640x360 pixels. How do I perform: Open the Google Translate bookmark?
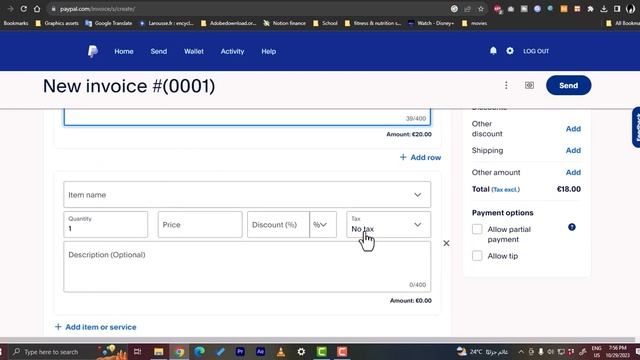109,23
